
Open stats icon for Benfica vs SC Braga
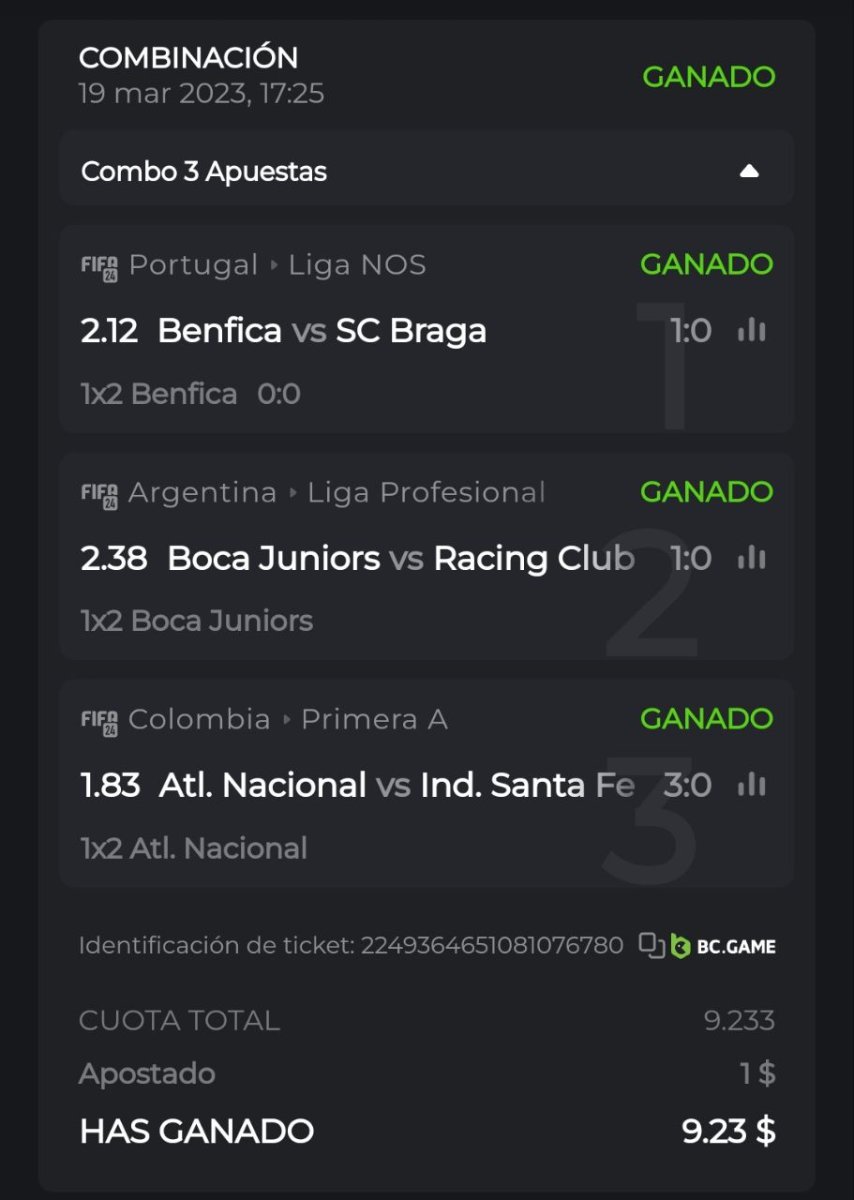[x=751, y=330]
